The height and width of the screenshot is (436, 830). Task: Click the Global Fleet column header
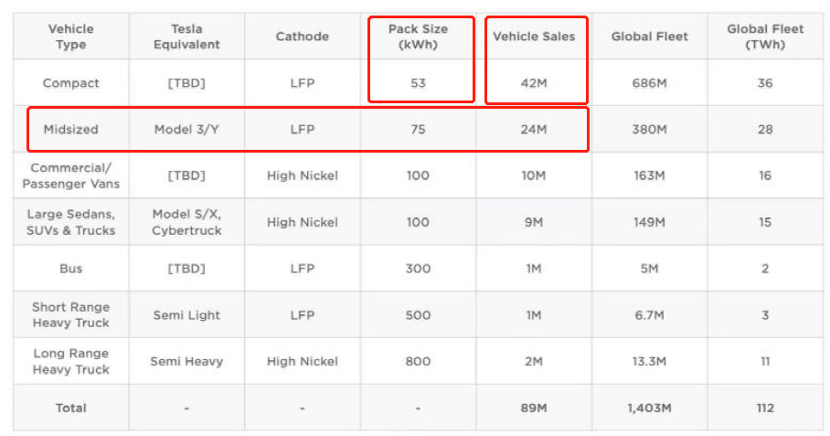pyautogui.click(x=649, y=37)
